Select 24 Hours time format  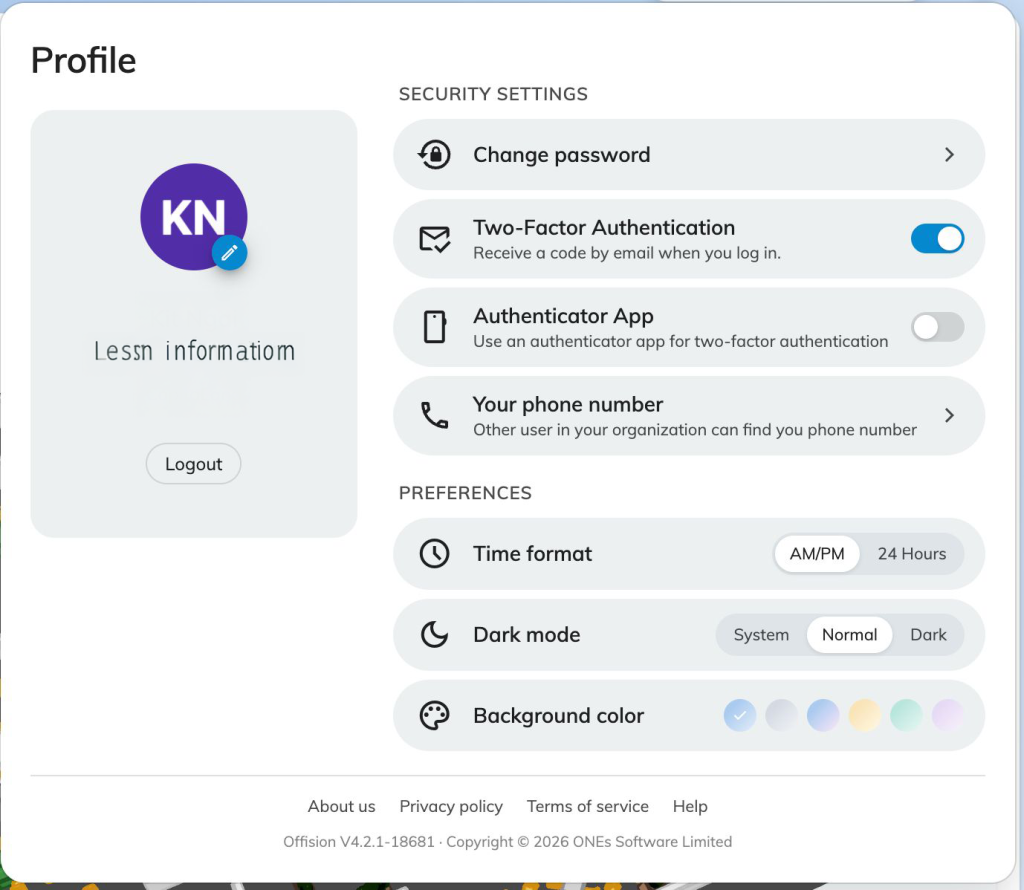[911, 554]
